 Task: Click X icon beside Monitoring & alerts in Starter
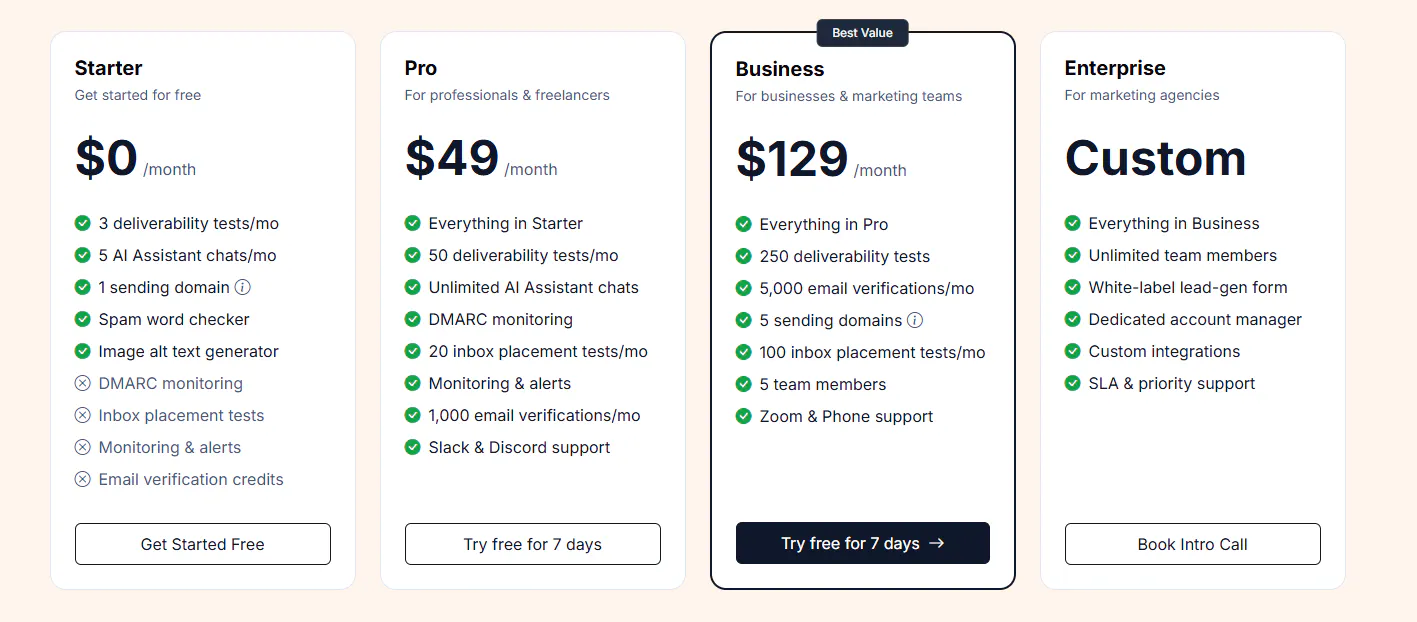(x=83, y=447)
